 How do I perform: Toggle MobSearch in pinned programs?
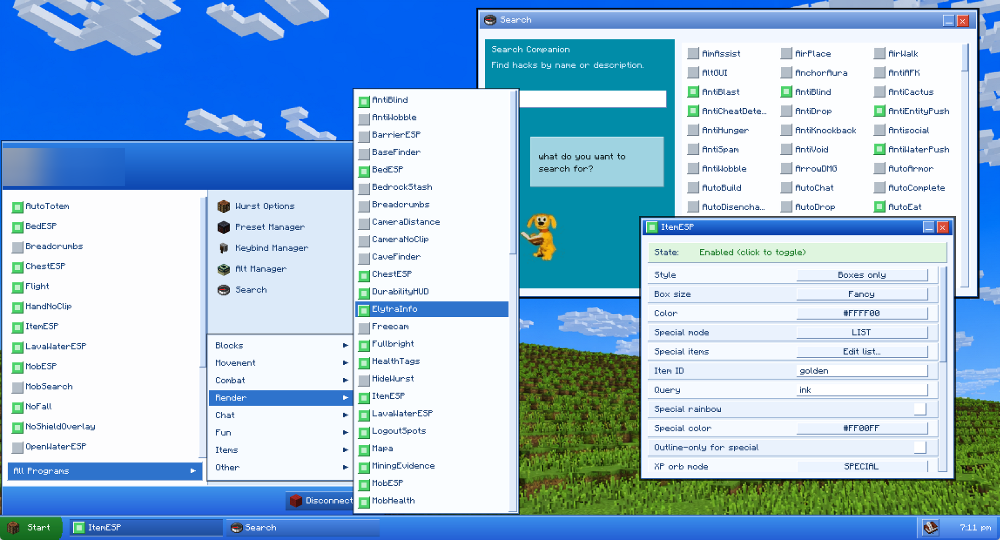18,387
